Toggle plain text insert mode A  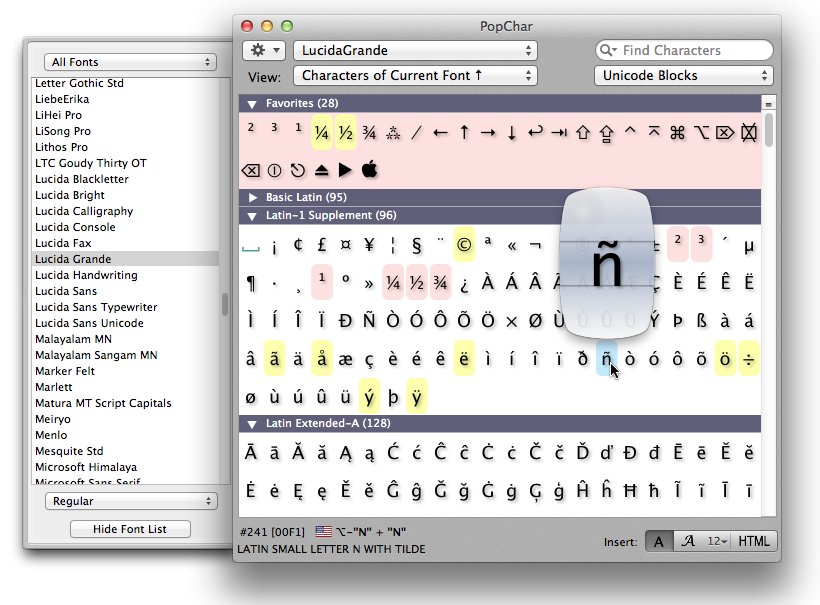point(659,541)
